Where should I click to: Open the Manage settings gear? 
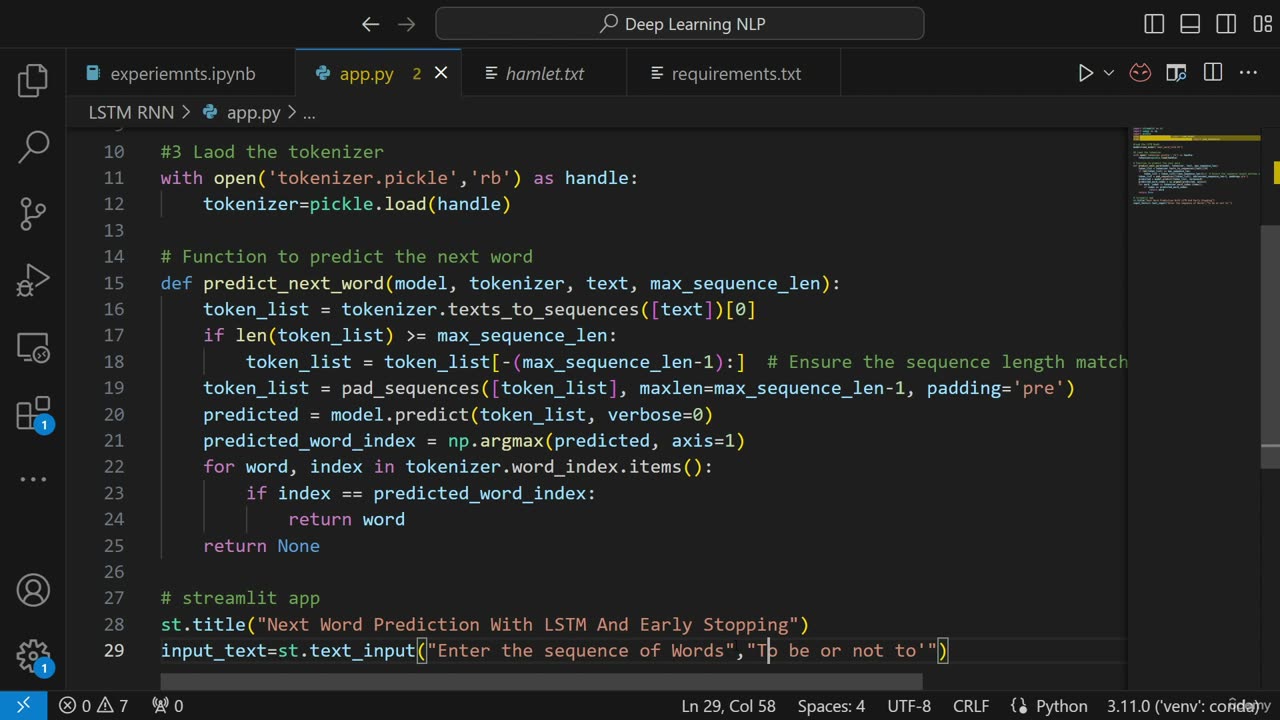click(x=33, y=656)
